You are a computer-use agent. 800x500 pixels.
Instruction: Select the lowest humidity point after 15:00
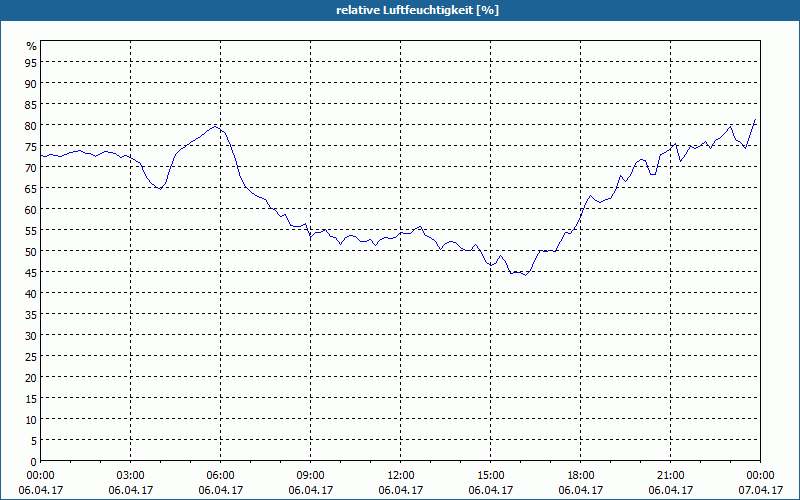526,275
